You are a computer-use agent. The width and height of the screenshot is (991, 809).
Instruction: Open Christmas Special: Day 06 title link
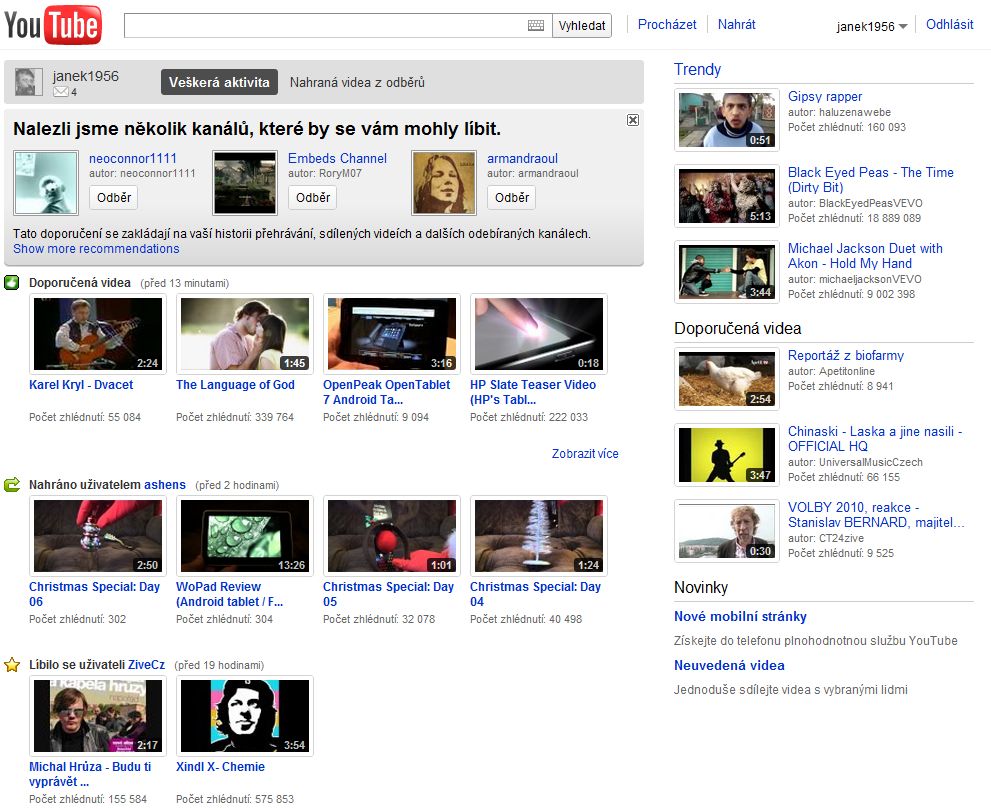tap(94, 594)
